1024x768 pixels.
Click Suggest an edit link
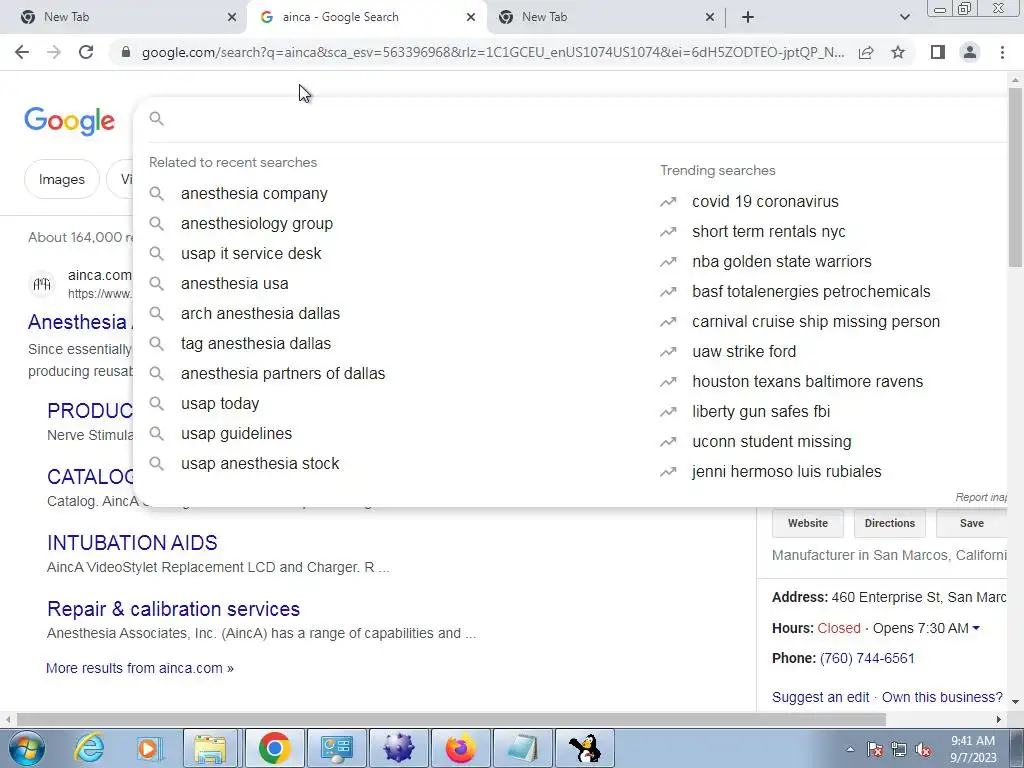point(820,697)
